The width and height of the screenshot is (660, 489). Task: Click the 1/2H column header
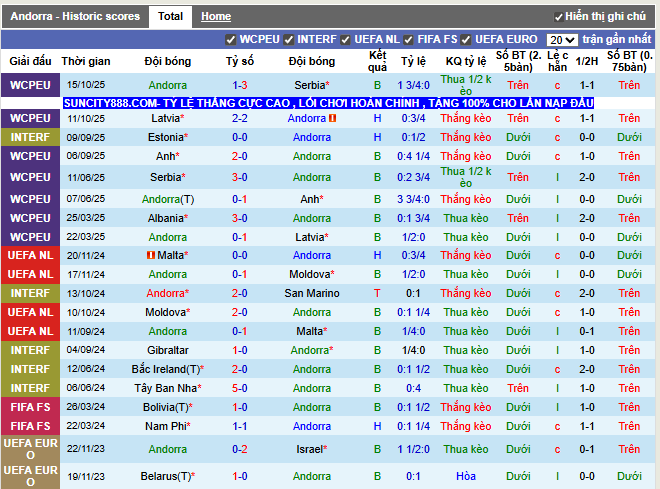(587, 61)
